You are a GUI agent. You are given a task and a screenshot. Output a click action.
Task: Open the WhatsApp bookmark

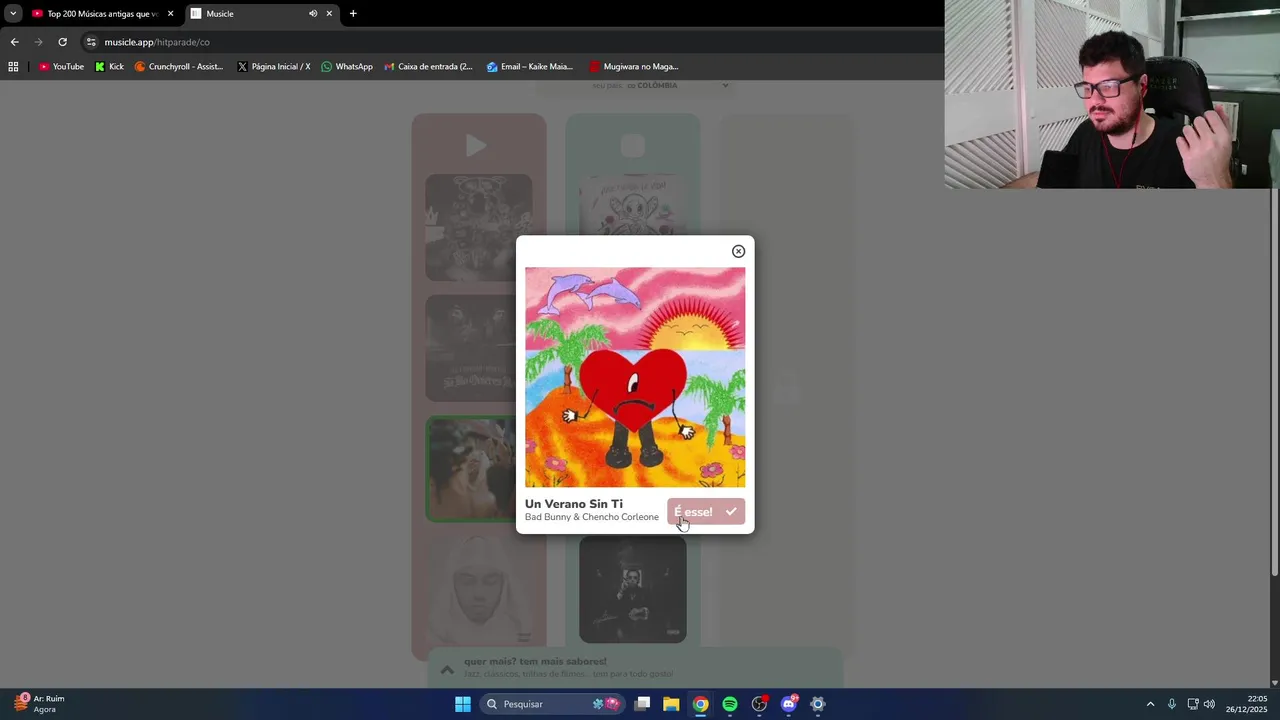click(x=347, y=67)
